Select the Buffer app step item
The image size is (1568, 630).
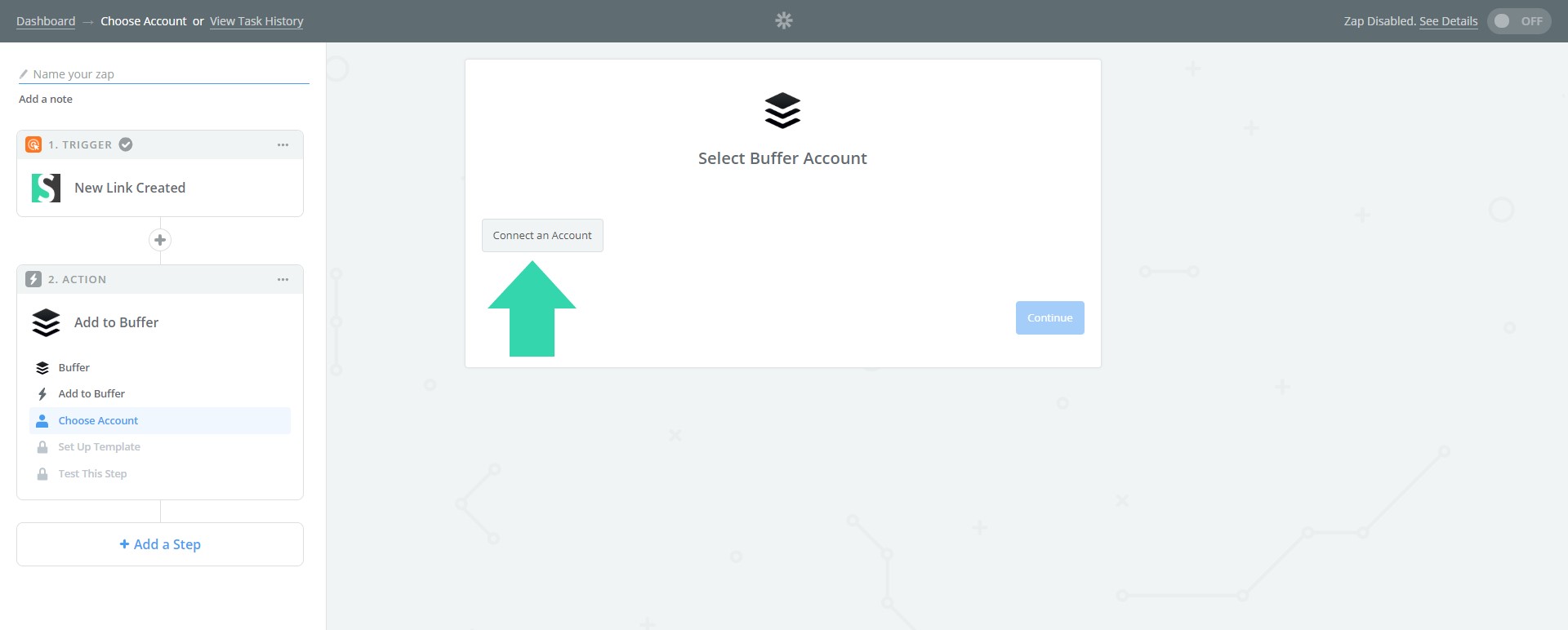(x=73, y=368)
